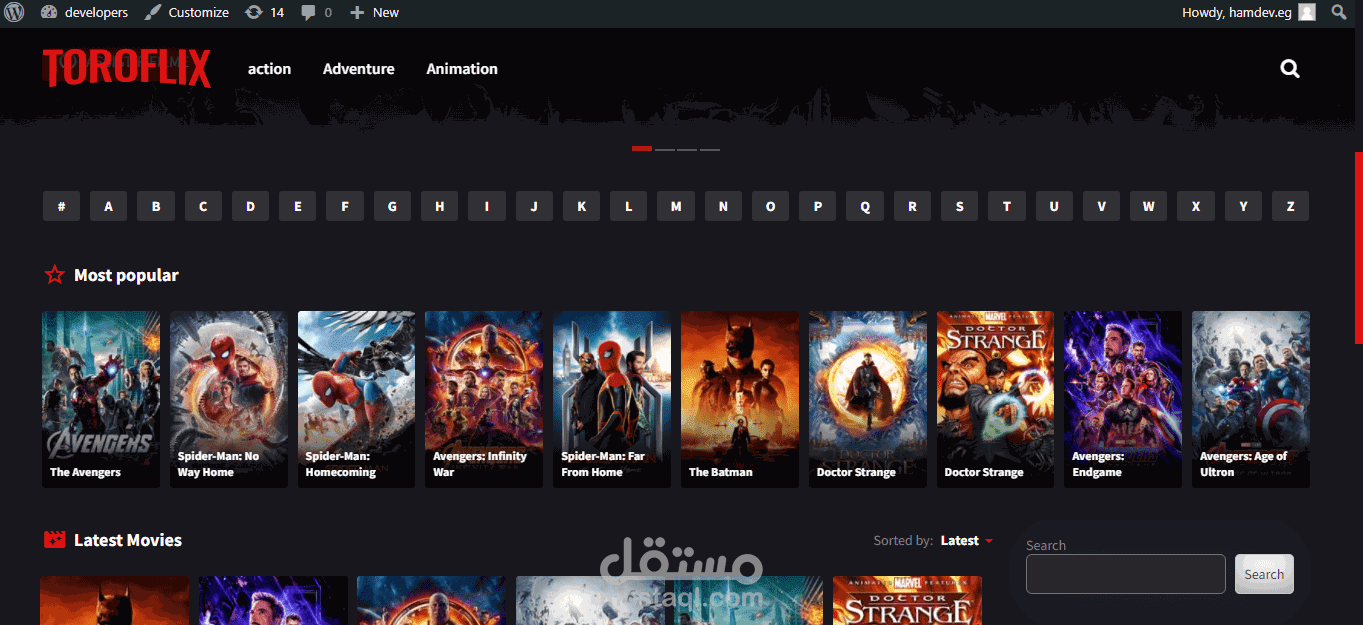This screenshot has width=1363, height=625.
Task: Filter movies by letter N
Action: click(723, 206)
